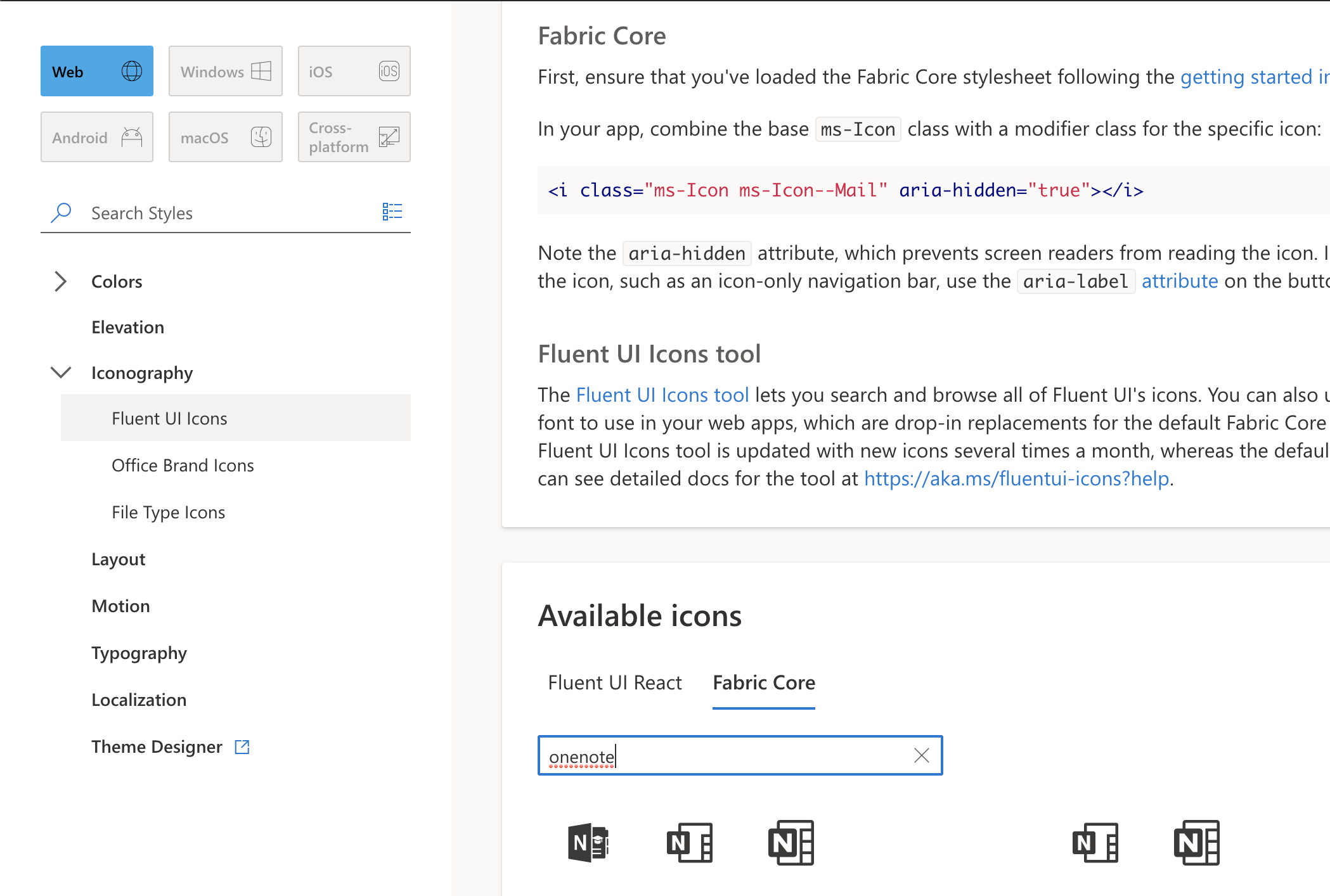Click the first OneNote education icon

(x=588, y=843)
